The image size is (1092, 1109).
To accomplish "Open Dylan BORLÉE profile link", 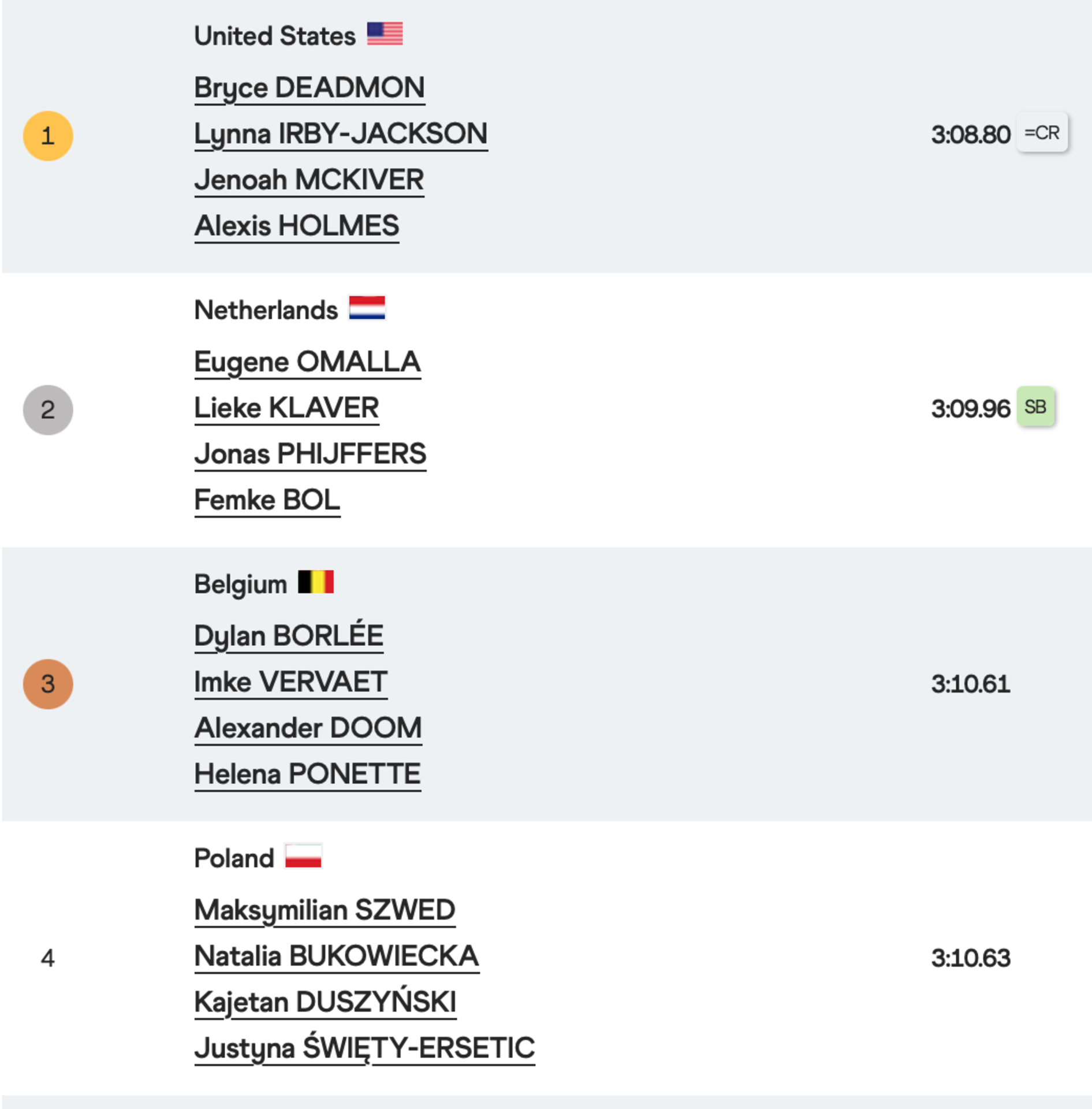I will point(289,636).
